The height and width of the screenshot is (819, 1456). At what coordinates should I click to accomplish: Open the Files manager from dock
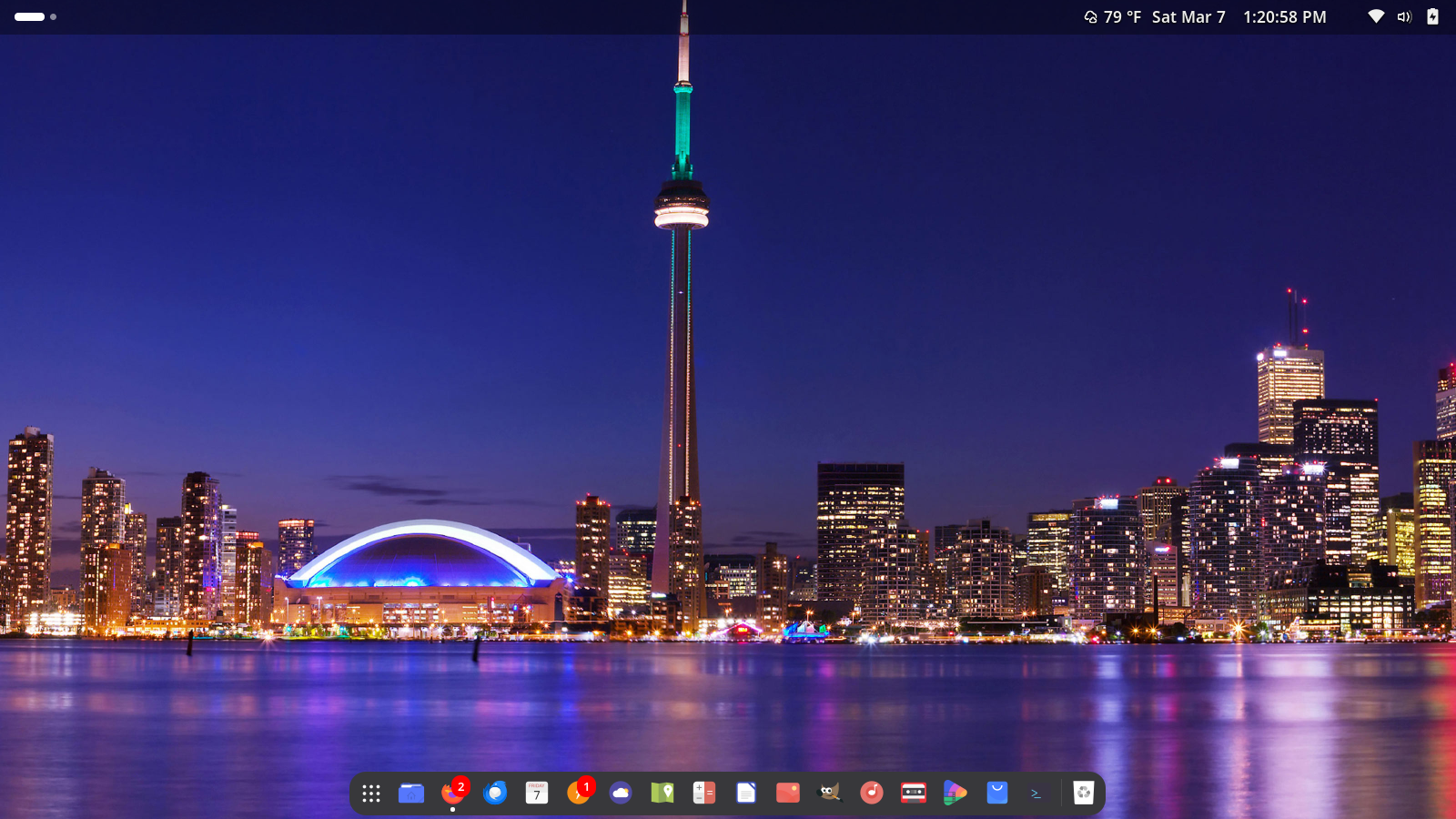pos(411,794)
